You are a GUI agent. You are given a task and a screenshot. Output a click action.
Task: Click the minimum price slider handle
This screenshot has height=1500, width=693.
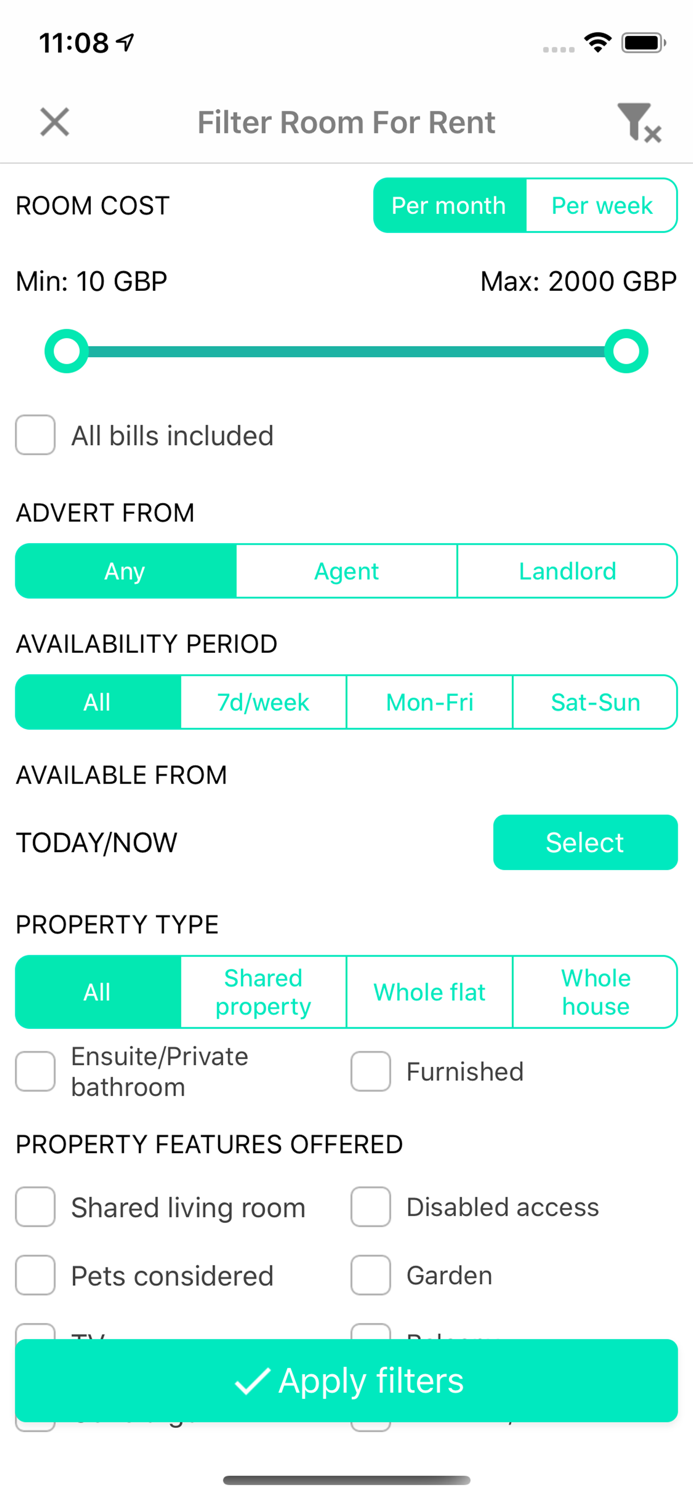[67, 352]
